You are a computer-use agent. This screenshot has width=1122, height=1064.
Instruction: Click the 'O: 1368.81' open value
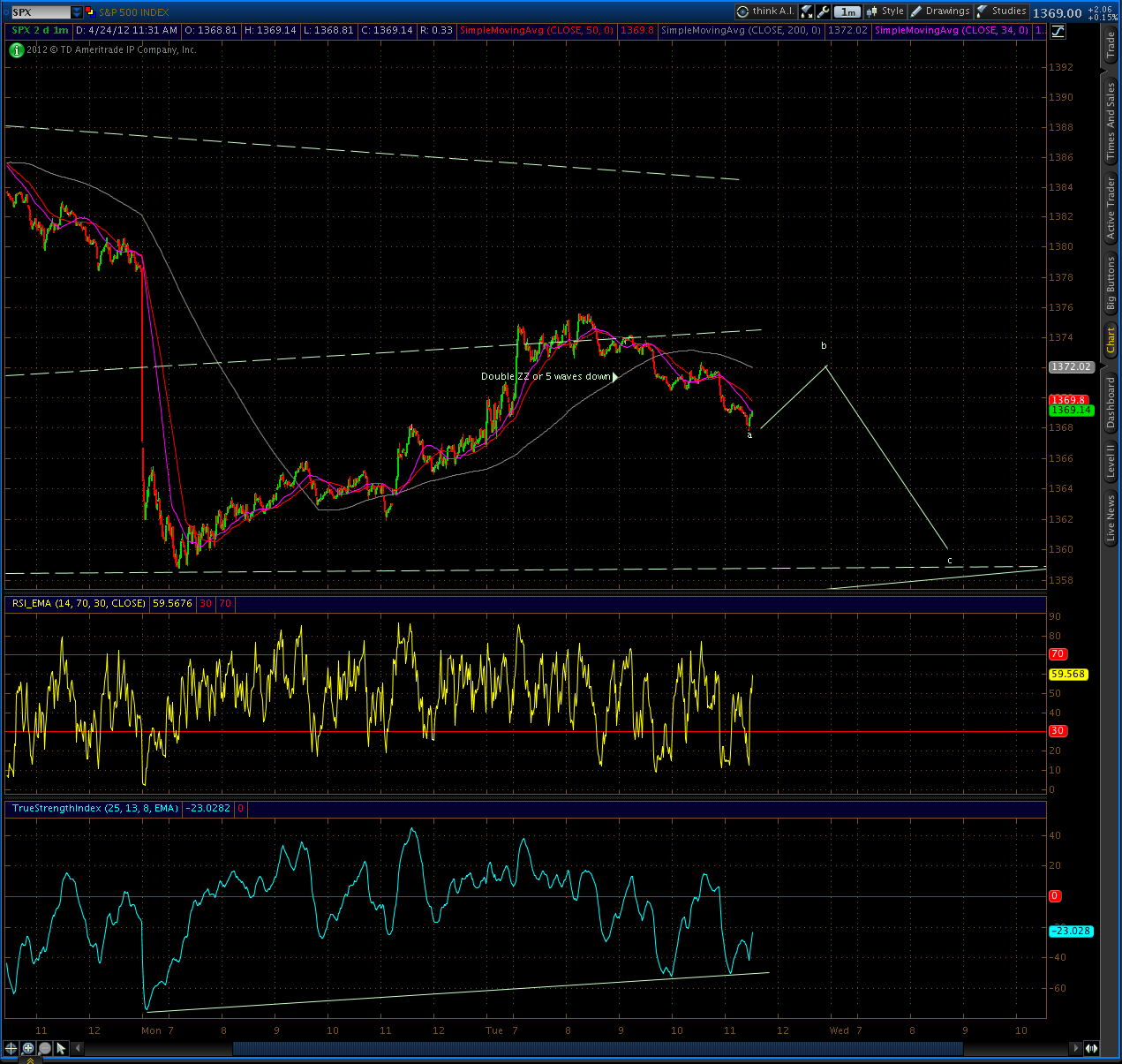click(211, 30)
